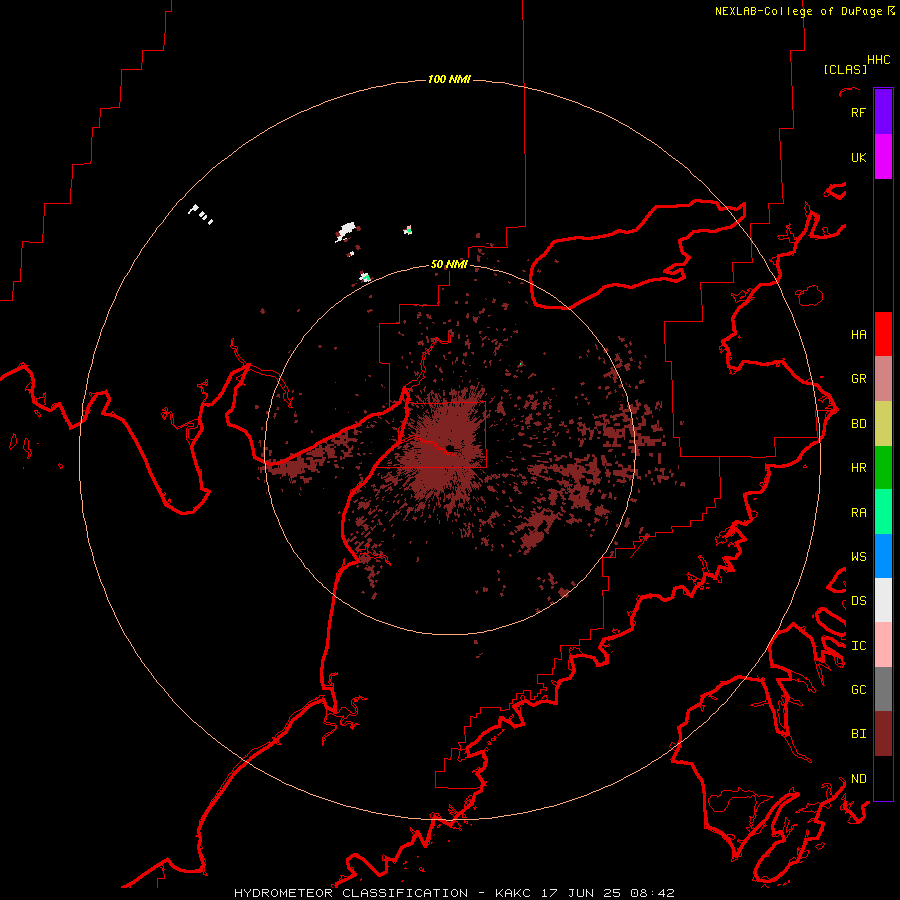
Task: Click the RF legend label
Action: tap(858, 112)
